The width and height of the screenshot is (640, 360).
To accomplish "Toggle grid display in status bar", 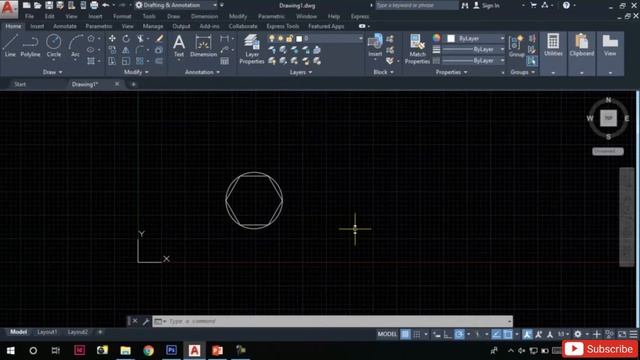I will pyautogui.click(x=405, y=334).
